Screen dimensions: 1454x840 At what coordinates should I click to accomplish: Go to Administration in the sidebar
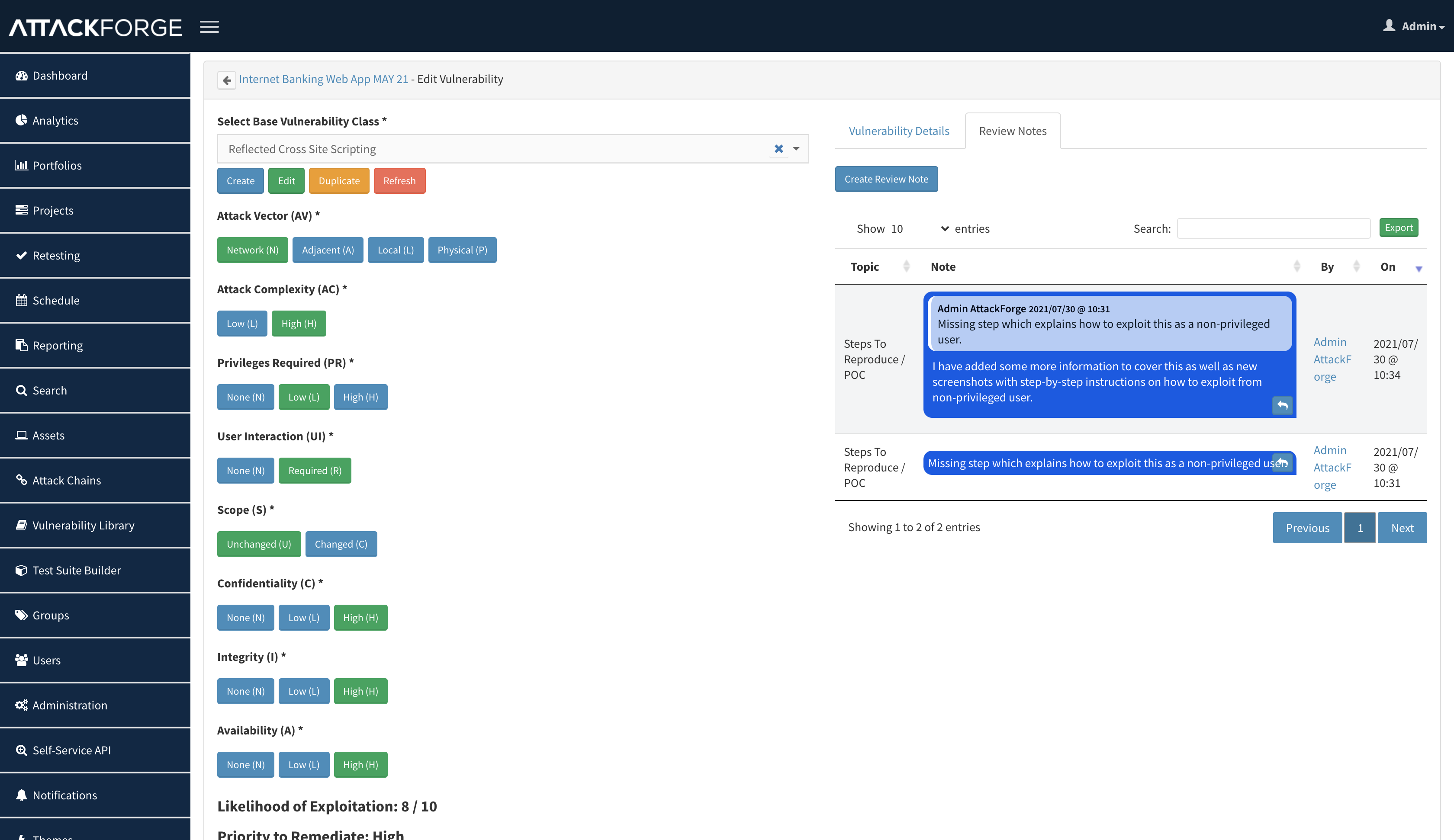95,705
